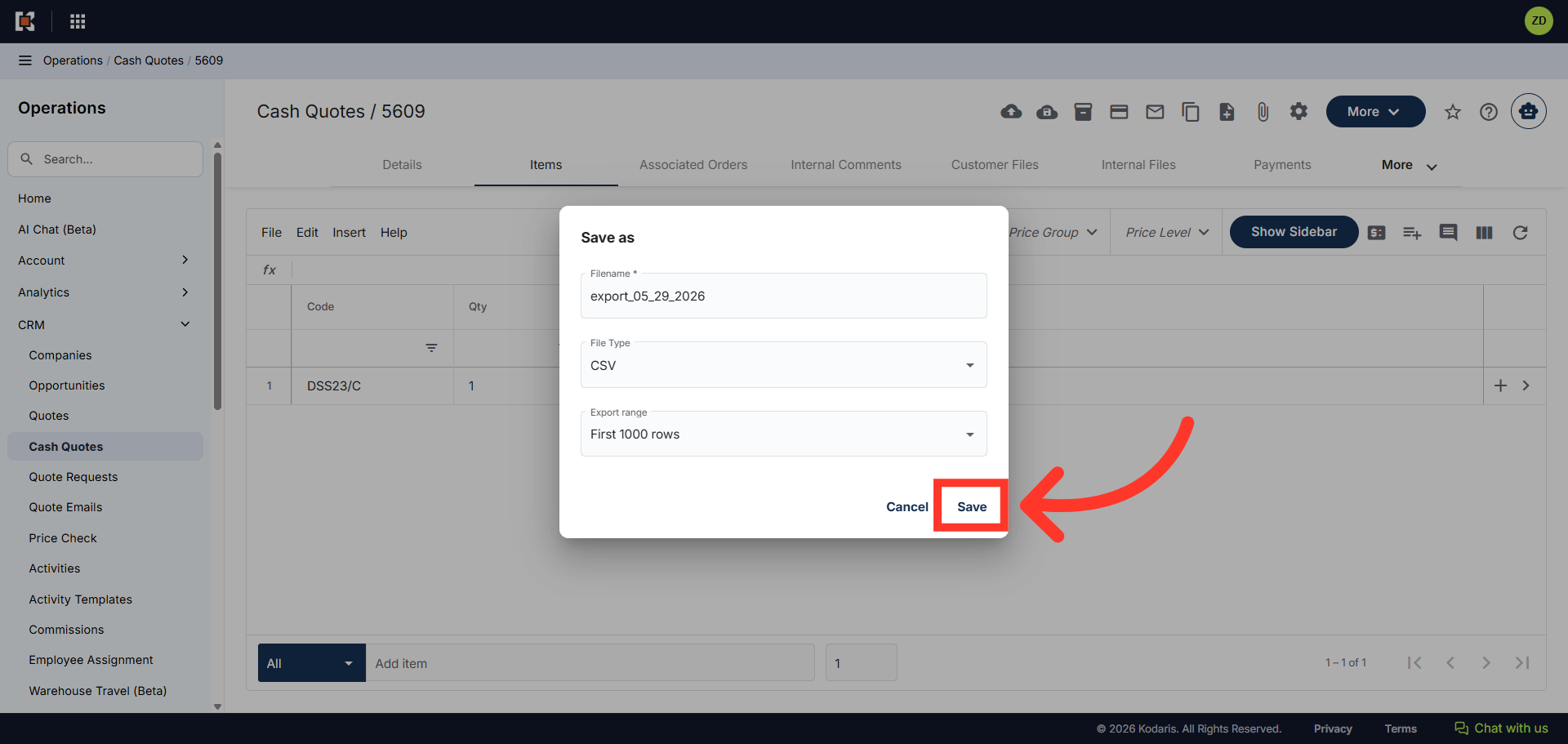1568x744 pixels.
Task: Click the add row icon in the grid toolbar
Action: [1412, 233]
